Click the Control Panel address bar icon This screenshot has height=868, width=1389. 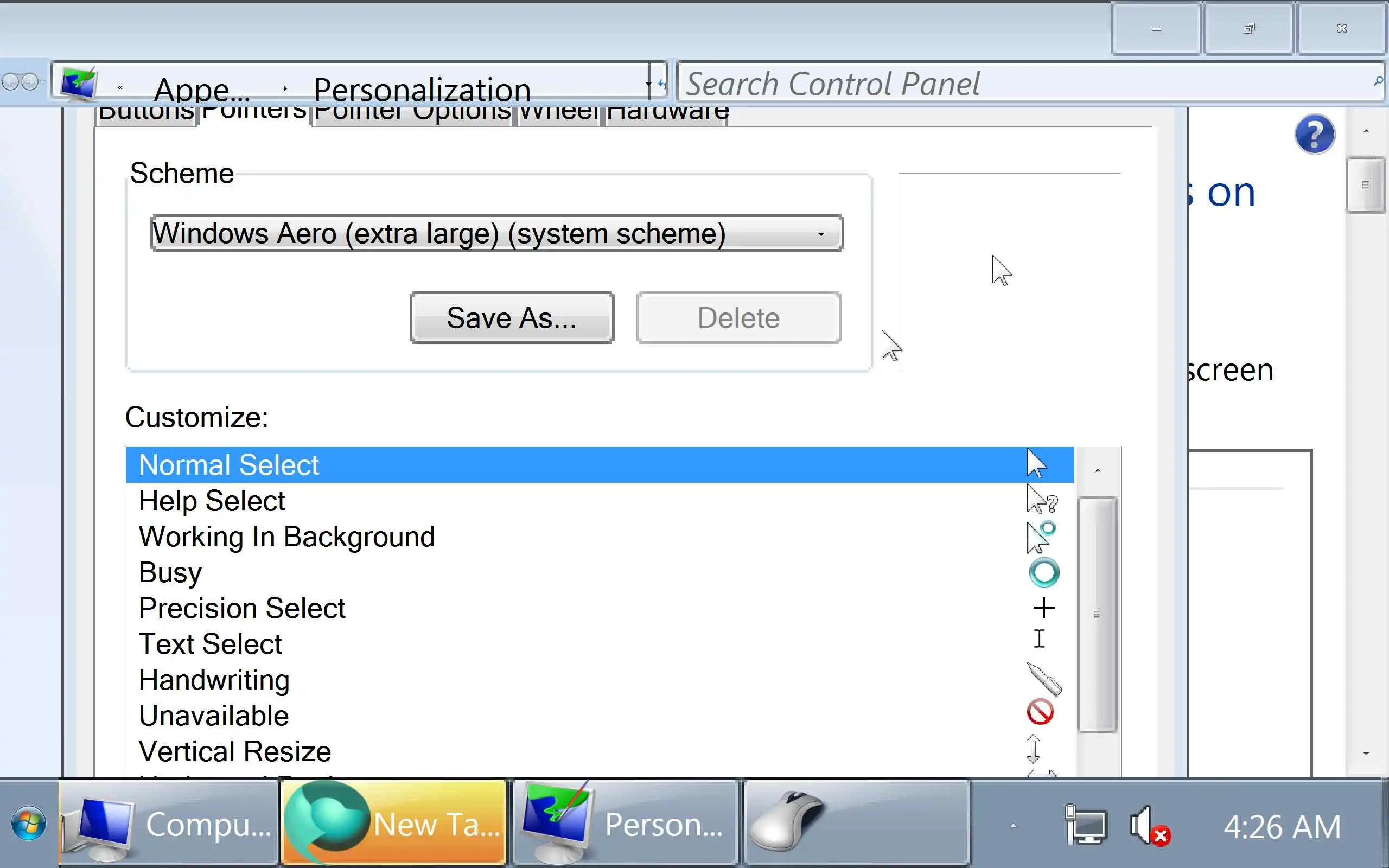[79, 83]
